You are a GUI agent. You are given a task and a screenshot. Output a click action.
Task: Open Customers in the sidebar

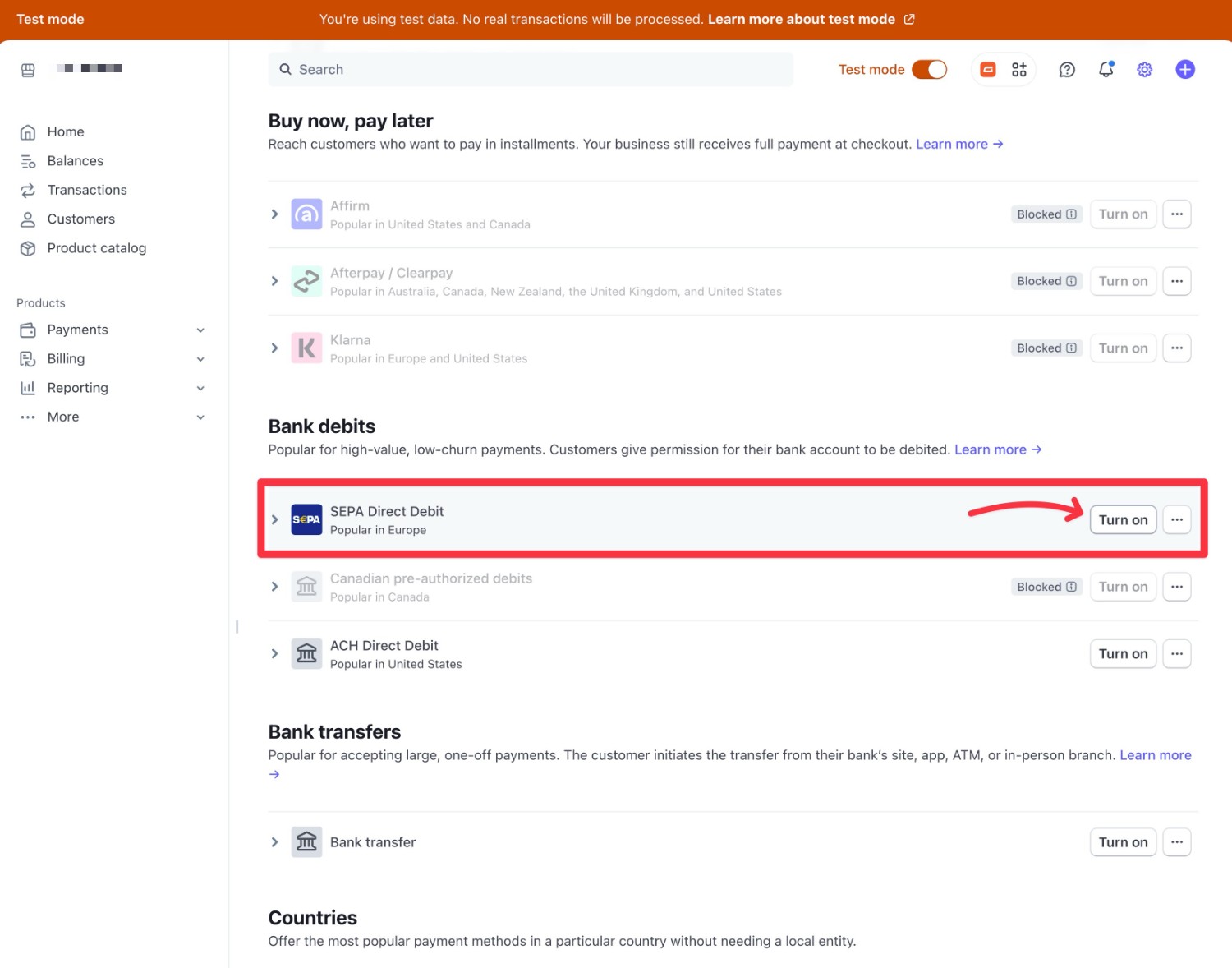point(81,219)
